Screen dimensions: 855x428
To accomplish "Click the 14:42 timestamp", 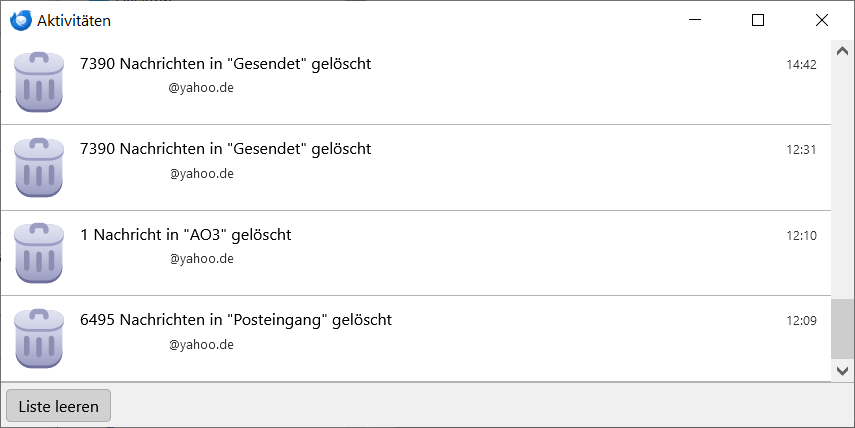I will (x=801, y=65).
